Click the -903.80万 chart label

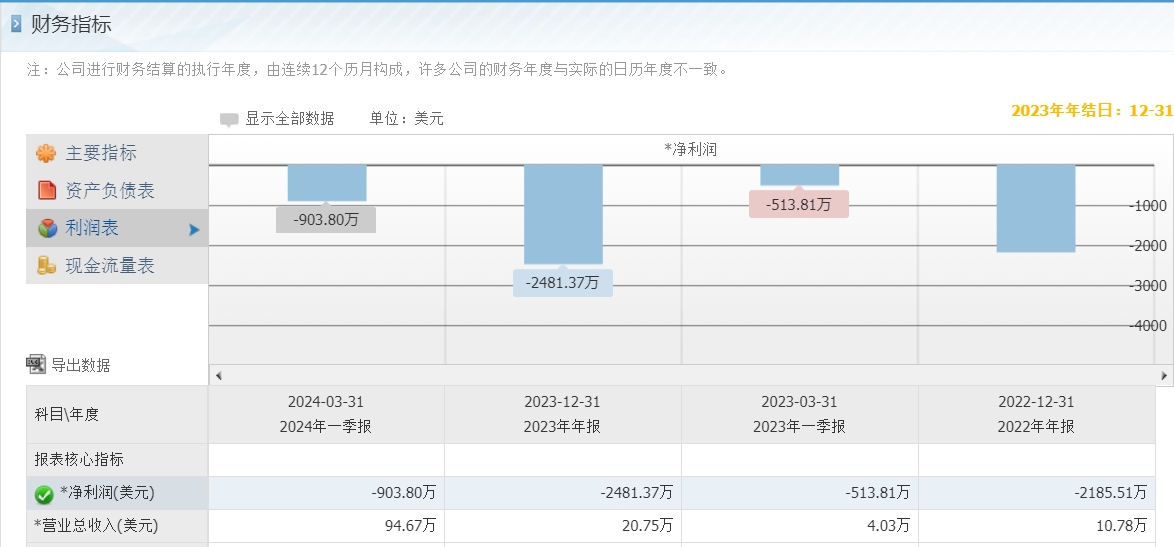pos(326,220)
